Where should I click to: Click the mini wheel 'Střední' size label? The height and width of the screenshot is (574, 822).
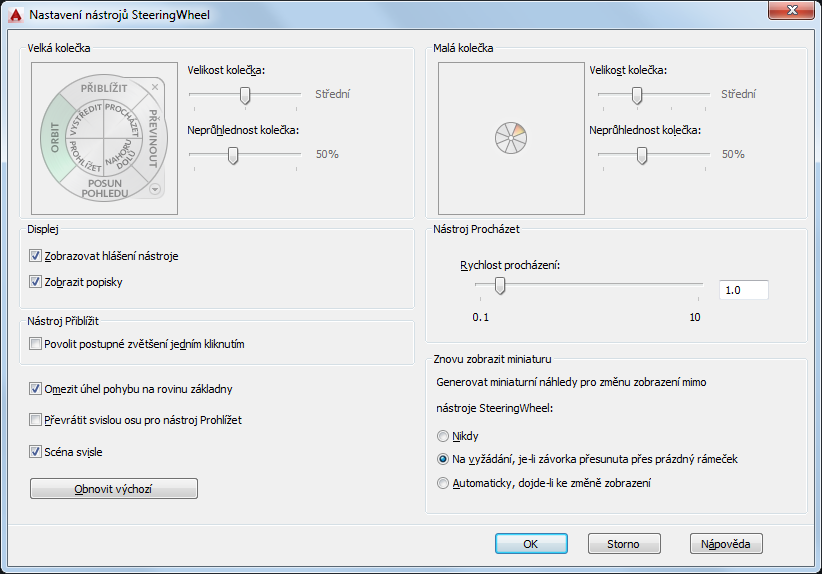(x=738, y=94)
